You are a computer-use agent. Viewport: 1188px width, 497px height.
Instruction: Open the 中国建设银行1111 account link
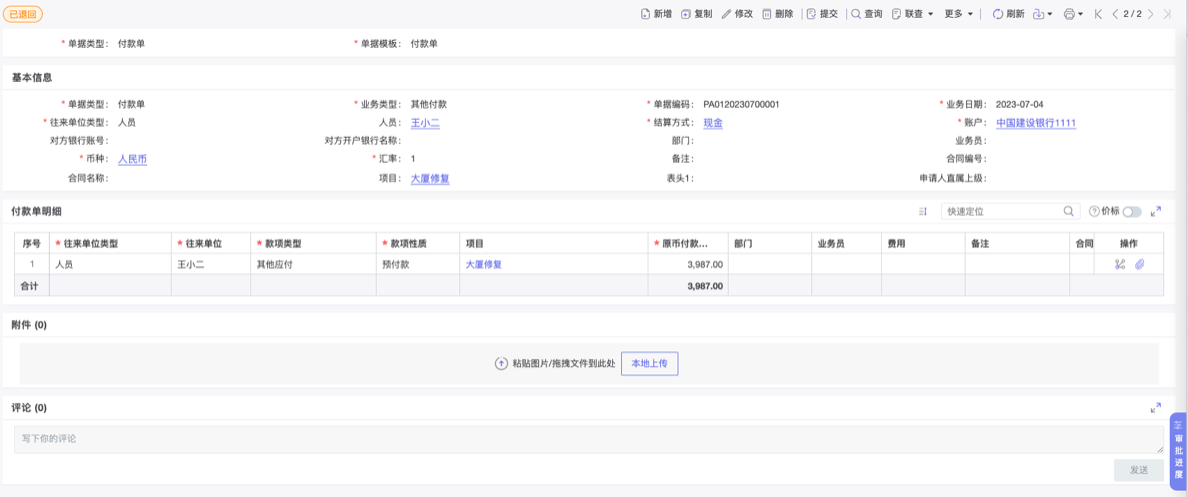[x=1035, y=123]
